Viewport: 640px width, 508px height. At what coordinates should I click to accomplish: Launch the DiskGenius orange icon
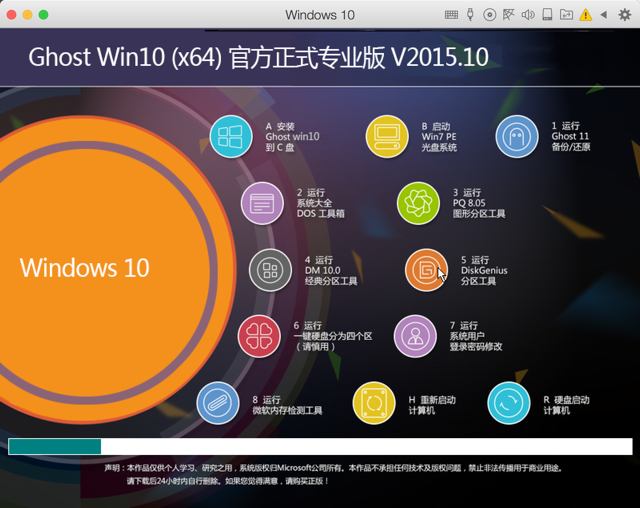click(426, 270)
